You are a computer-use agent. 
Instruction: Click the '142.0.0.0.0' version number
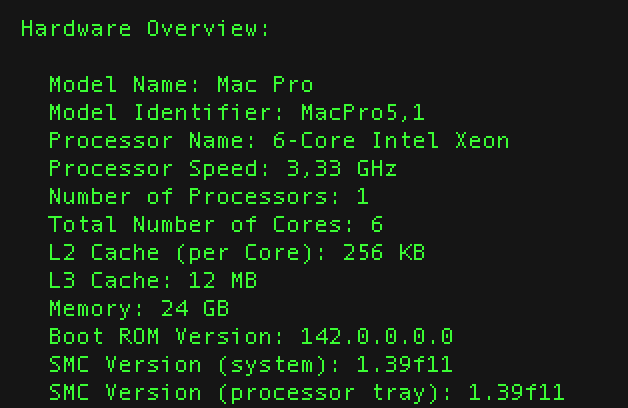click(x=377, y=336)
